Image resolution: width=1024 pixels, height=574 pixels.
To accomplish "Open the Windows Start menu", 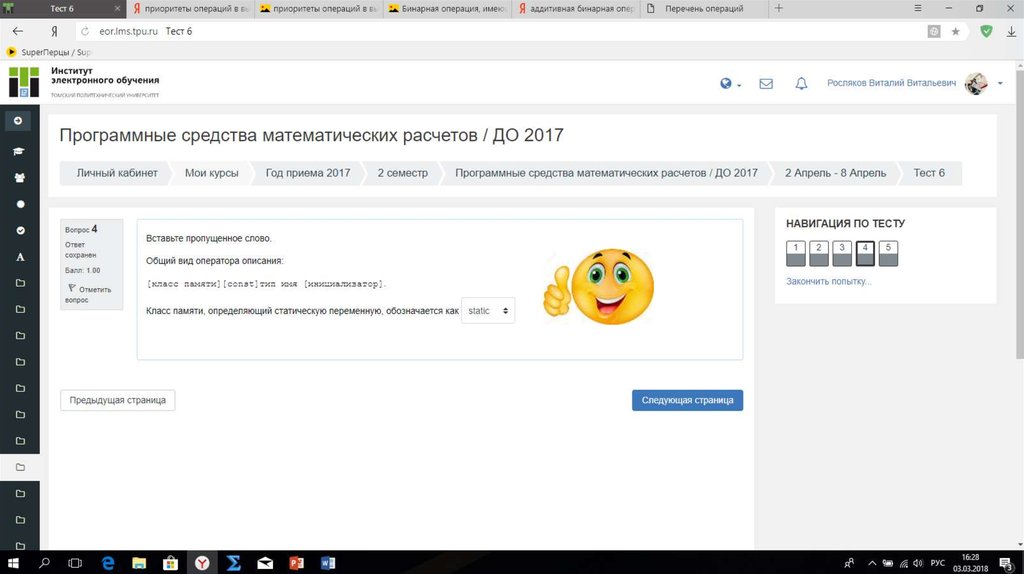I will pyautogui.click(x=12, y=563).
